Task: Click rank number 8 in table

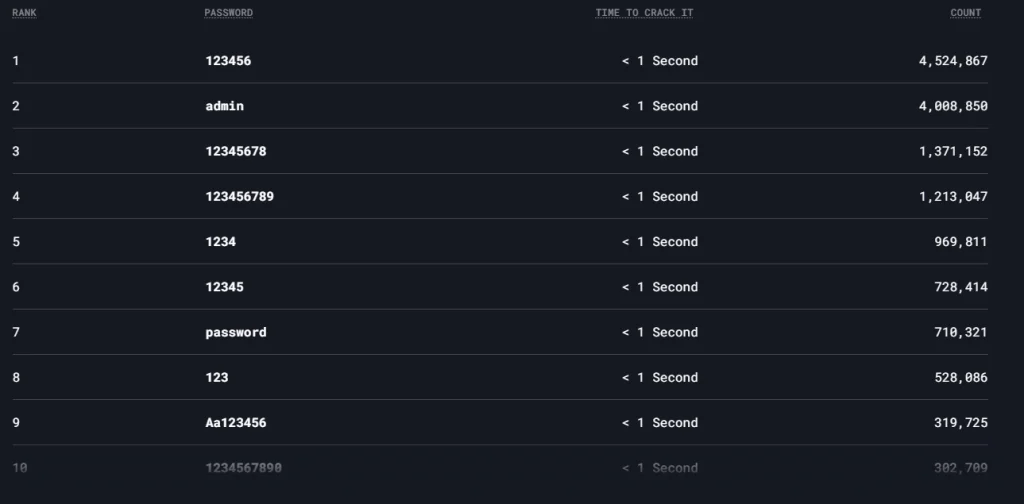Action: coord(16,377)
